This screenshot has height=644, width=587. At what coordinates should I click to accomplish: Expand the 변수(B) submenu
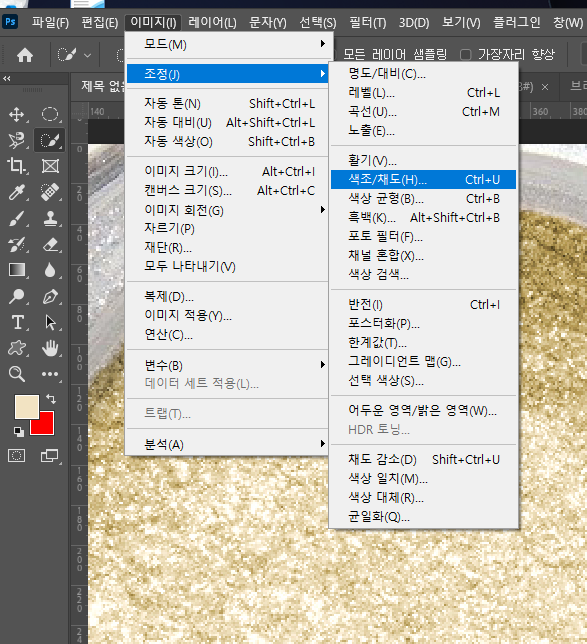coord(228,365)
